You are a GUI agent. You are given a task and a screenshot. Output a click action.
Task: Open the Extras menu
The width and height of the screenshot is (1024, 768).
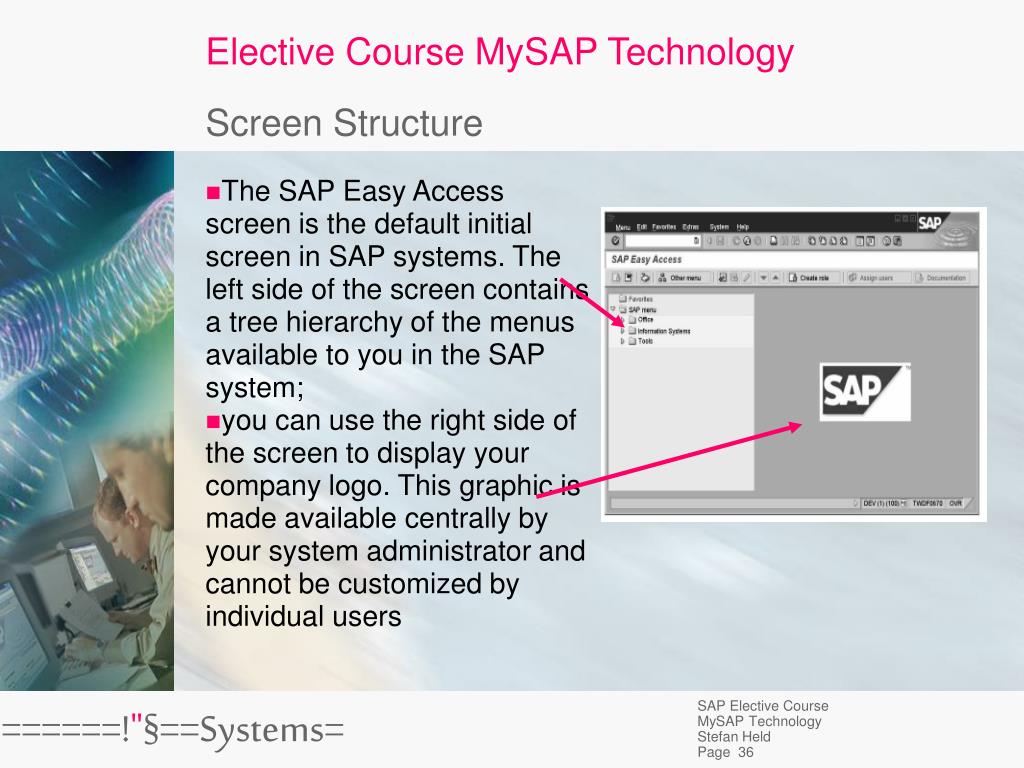[691, 227]
